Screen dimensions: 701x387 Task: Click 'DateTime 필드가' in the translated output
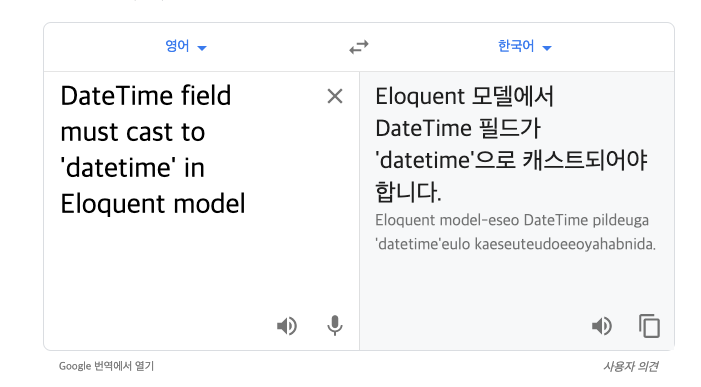pyautogui.click(x=458, y=128)
